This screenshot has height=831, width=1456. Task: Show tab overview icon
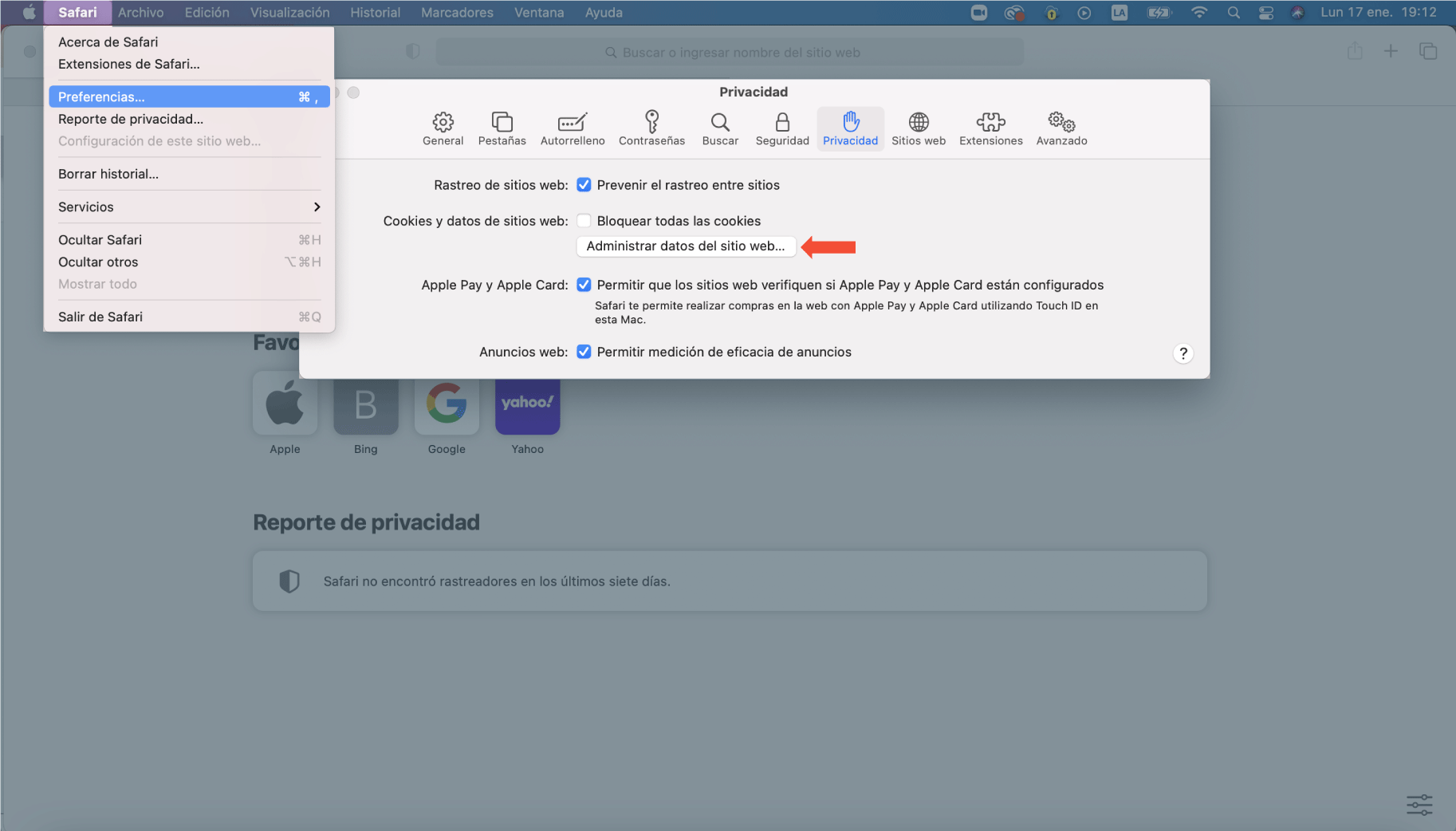[1427, 52]
